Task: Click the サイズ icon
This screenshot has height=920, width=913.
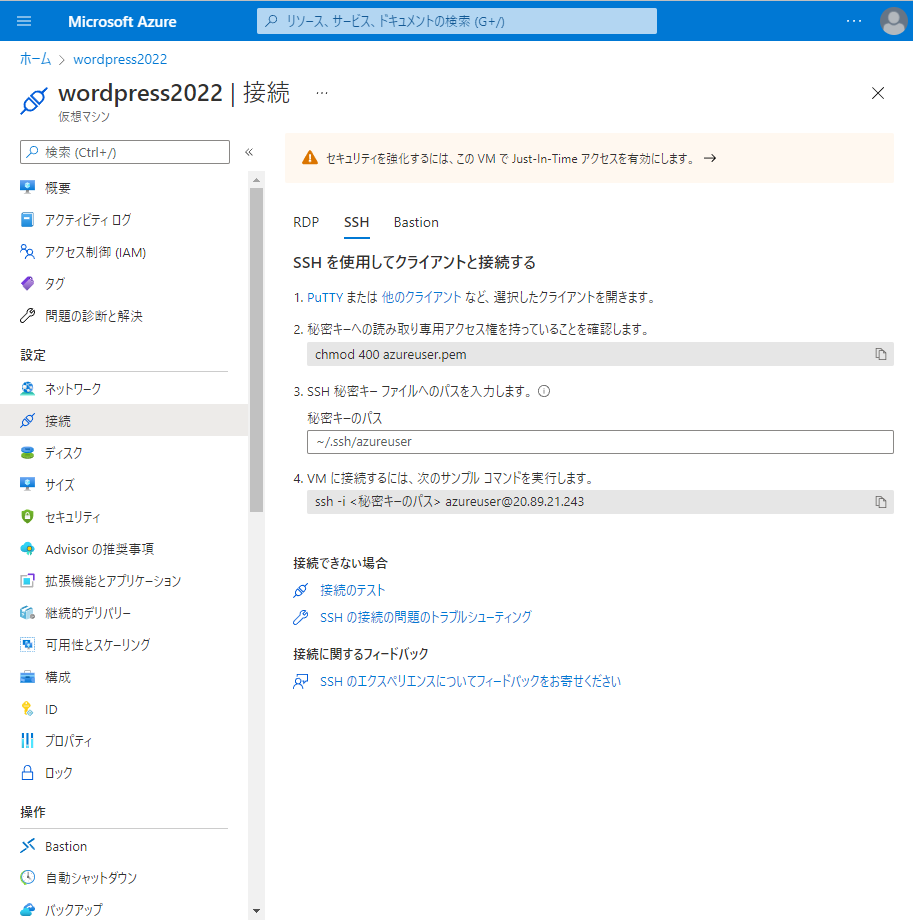Action: tap(27, 484)
